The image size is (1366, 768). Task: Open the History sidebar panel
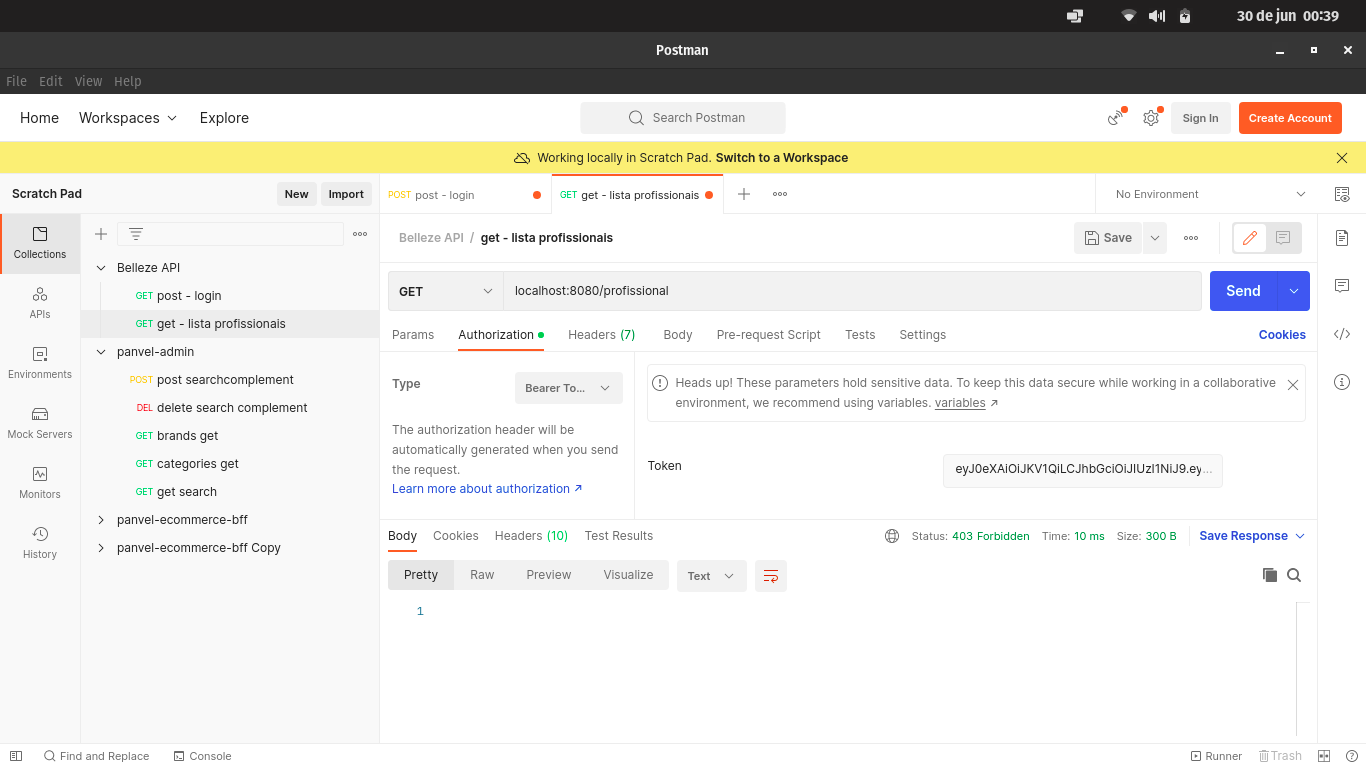[40, 543]
